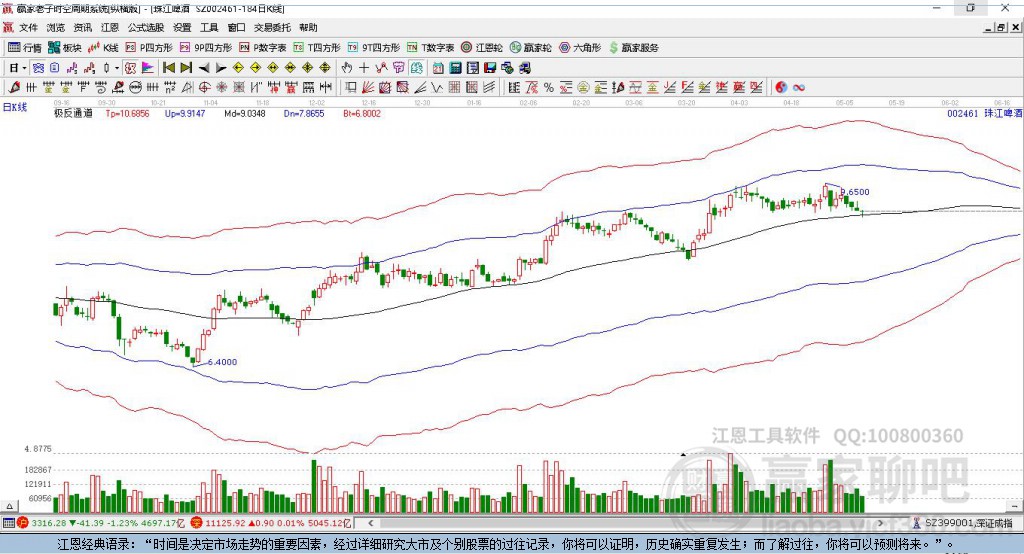Open the 赢家轮 wheel tool
Viewport: 1024px width, 554px height.
[531, 48]
